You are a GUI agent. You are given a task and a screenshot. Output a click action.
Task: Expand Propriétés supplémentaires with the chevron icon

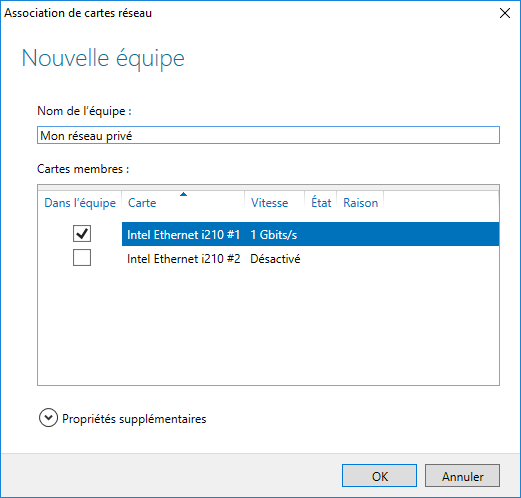(48, 418)
